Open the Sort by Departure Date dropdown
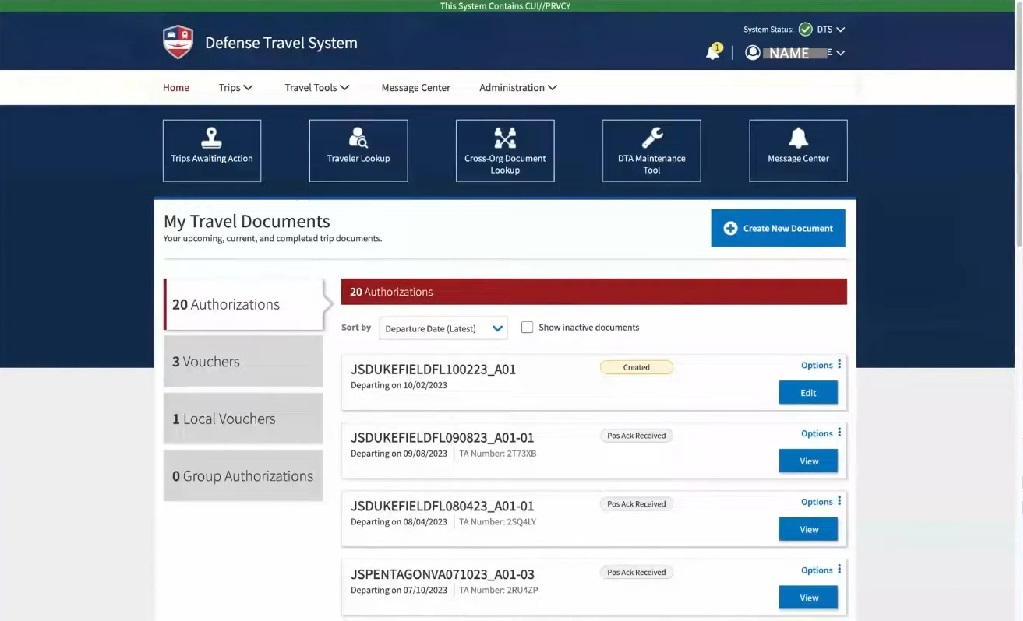This screenshot has width=1023, height=621. 443,328
